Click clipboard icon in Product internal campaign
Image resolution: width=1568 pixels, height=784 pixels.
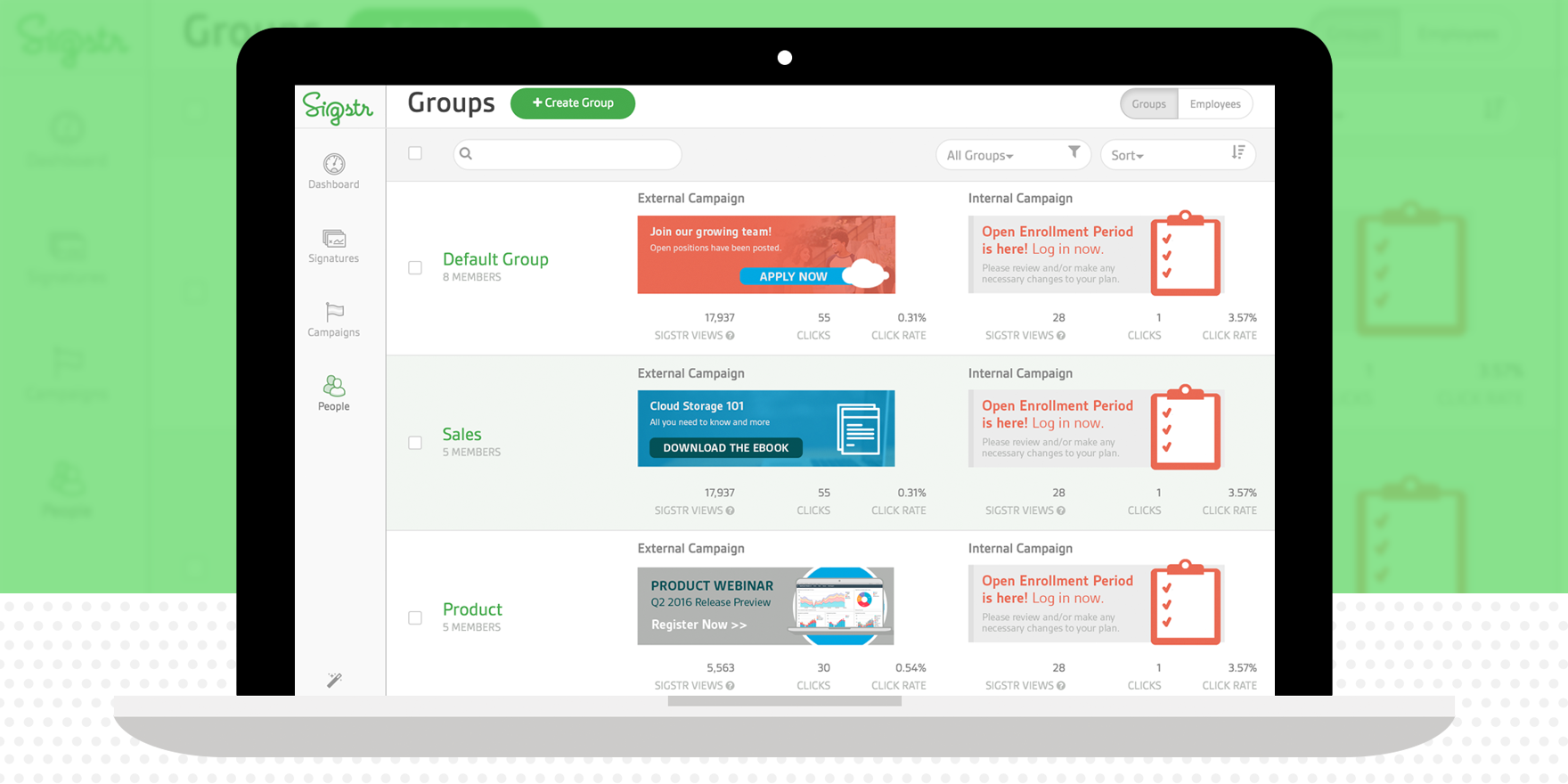1186,602
